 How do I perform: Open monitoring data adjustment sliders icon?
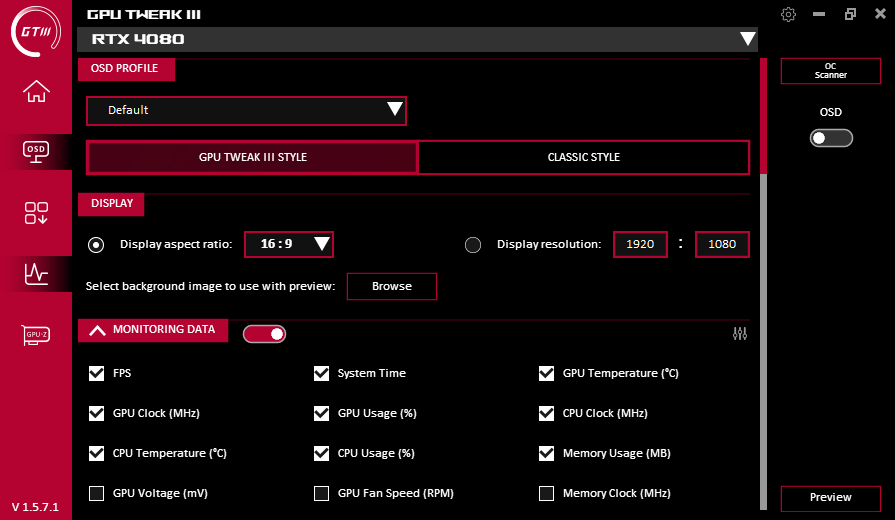tap(740, 333)
